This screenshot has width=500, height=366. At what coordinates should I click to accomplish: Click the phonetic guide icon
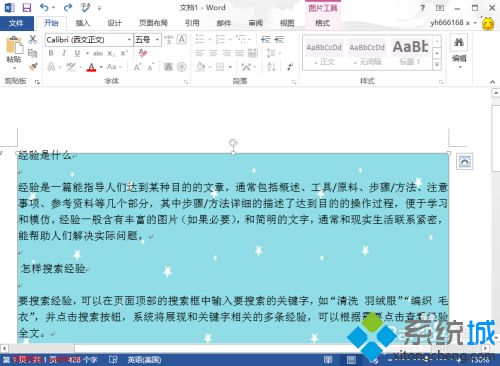168,40
